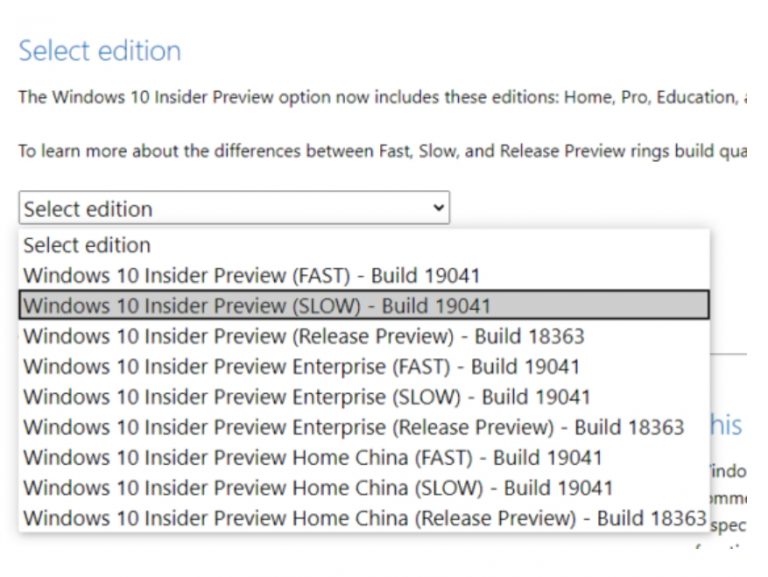Click the blue 'Select edition' page heading
The width and height of the screenshot is (768, 577).
(100, 51)
